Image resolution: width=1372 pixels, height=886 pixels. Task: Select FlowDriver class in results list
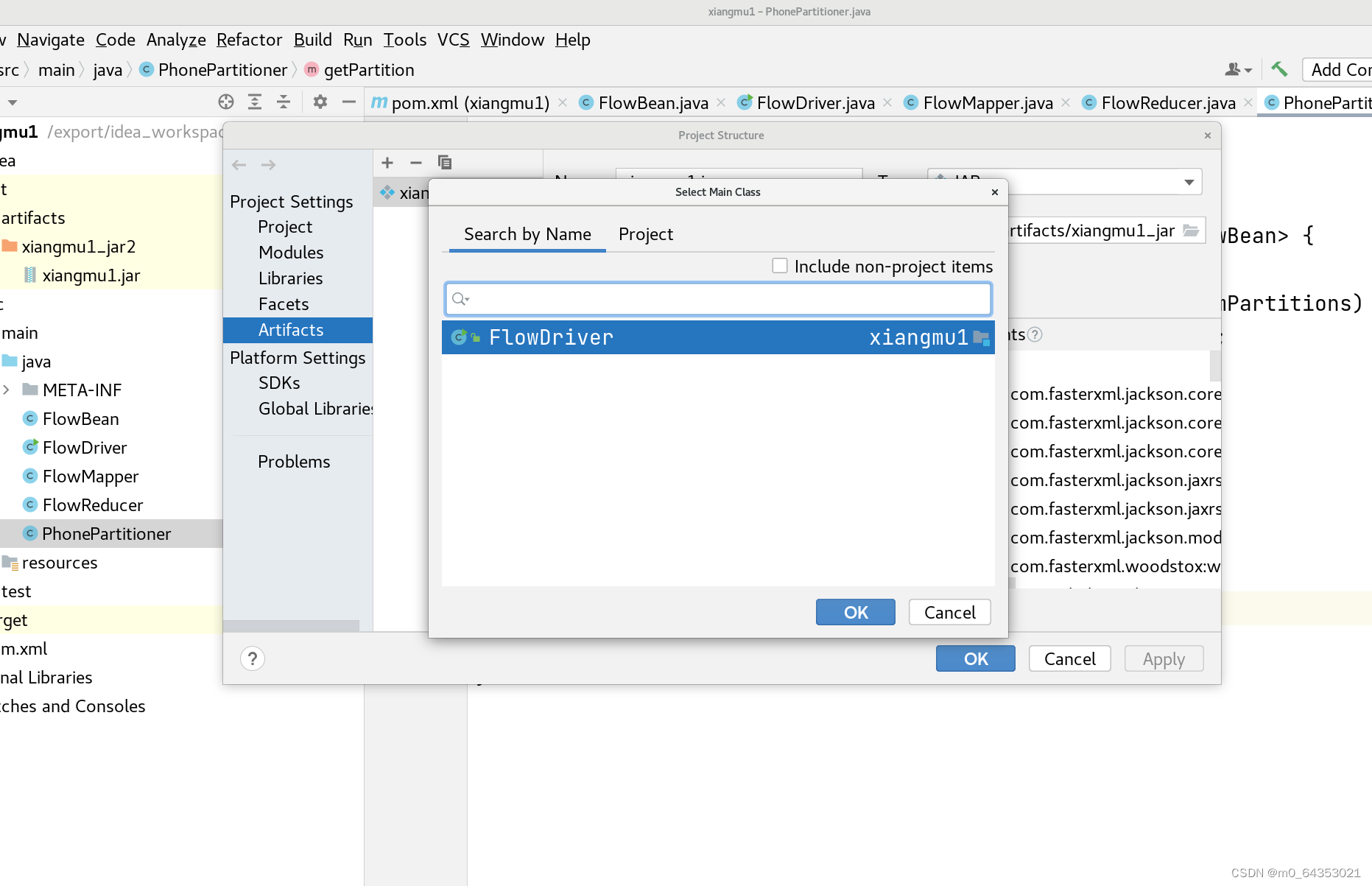(718, 337)
